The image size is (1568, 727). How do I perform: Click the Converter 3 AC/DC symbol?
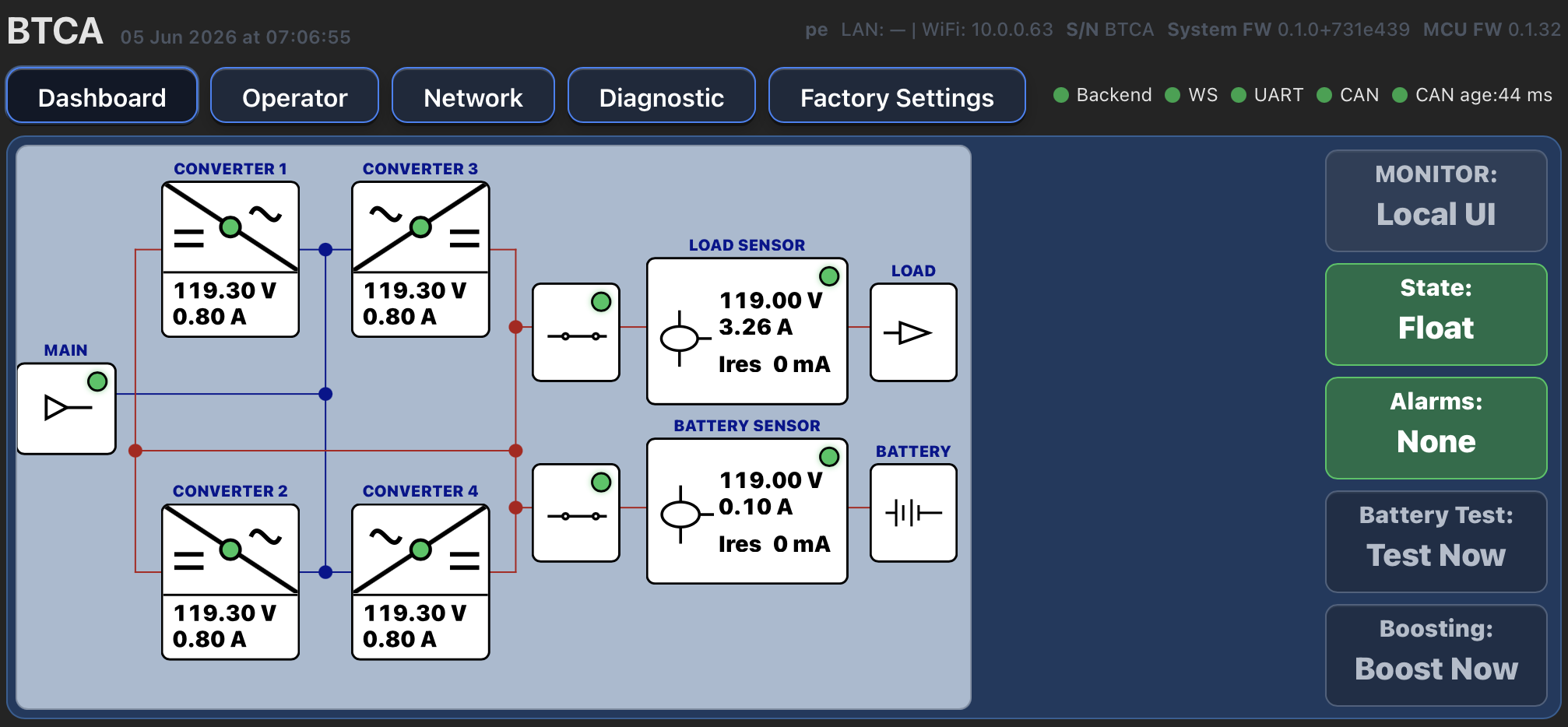pyautogui.click(x=420, y=227)
